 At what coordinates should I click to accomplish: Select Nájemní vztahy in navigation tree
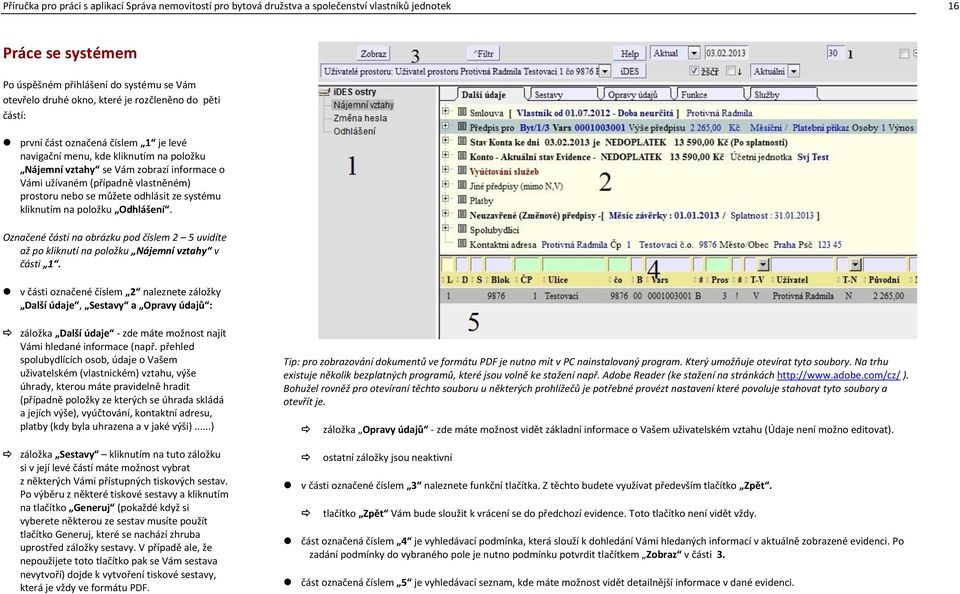(x=363, y=105)
